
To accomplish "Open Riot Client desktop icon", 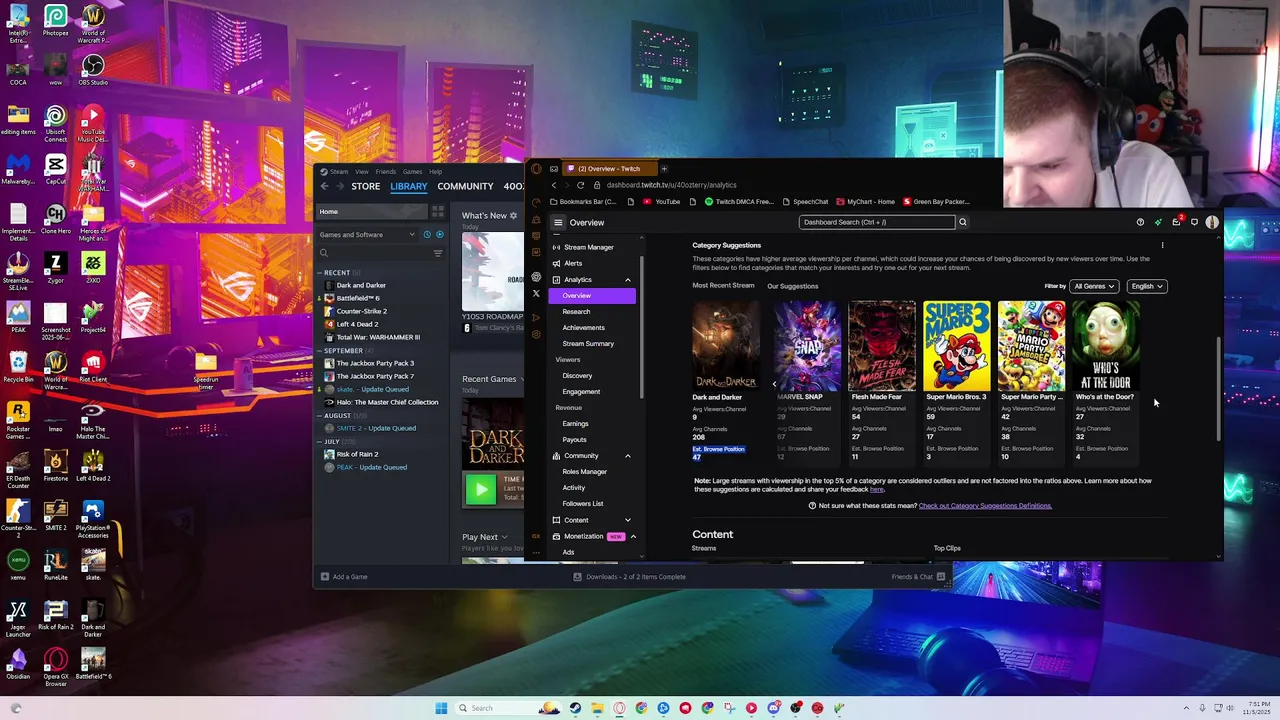I will coord(93,366).
